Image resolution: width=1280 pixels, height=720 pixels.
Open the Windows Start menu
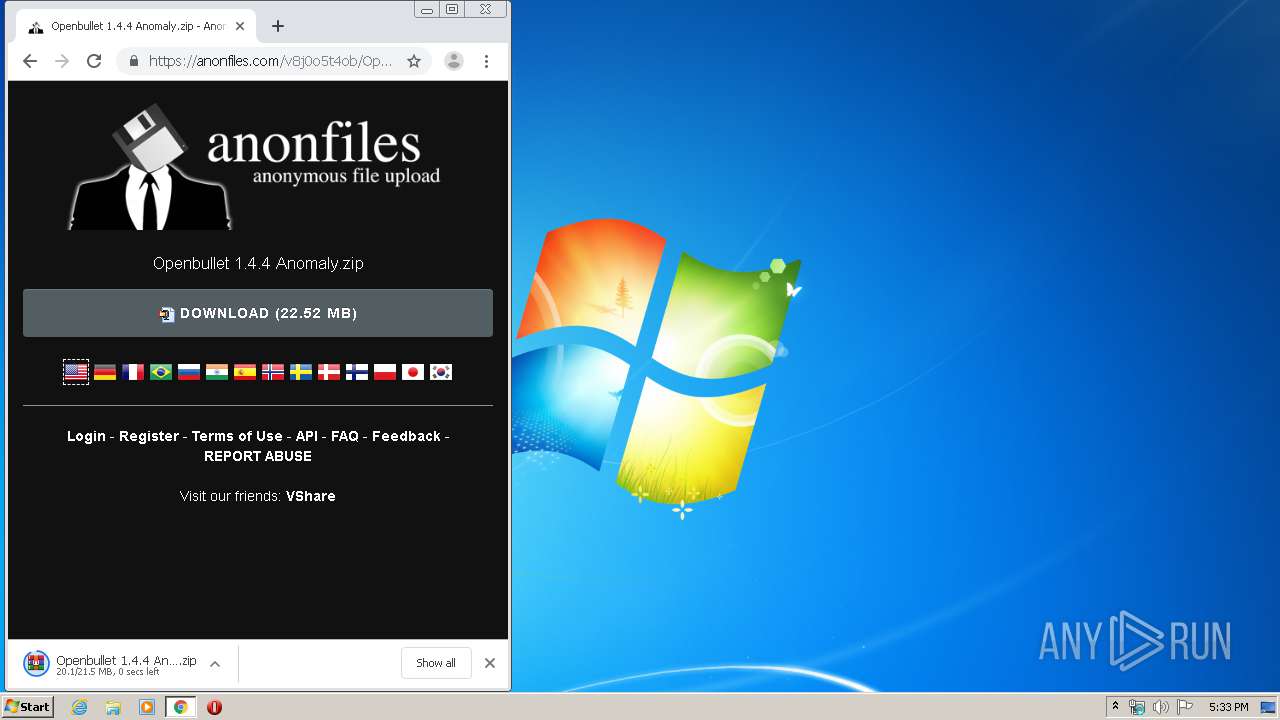click(27, 707)
